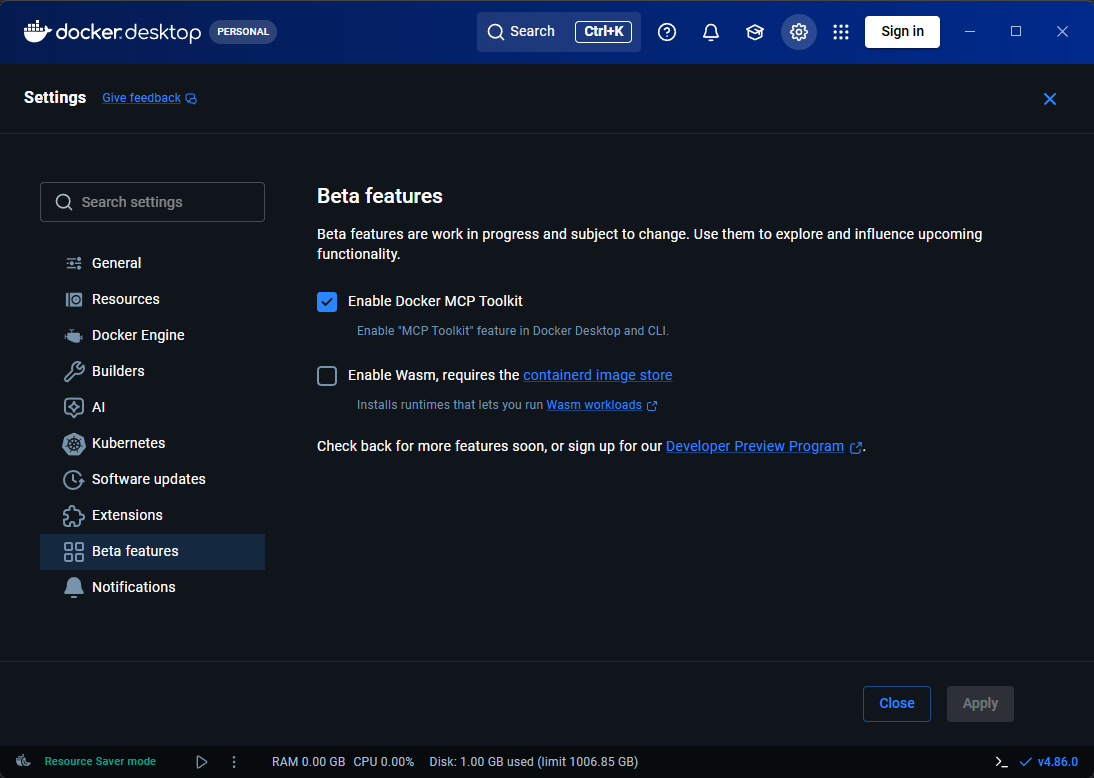Focus the Search settings field

pyautogui.click(x=152, y=202)
